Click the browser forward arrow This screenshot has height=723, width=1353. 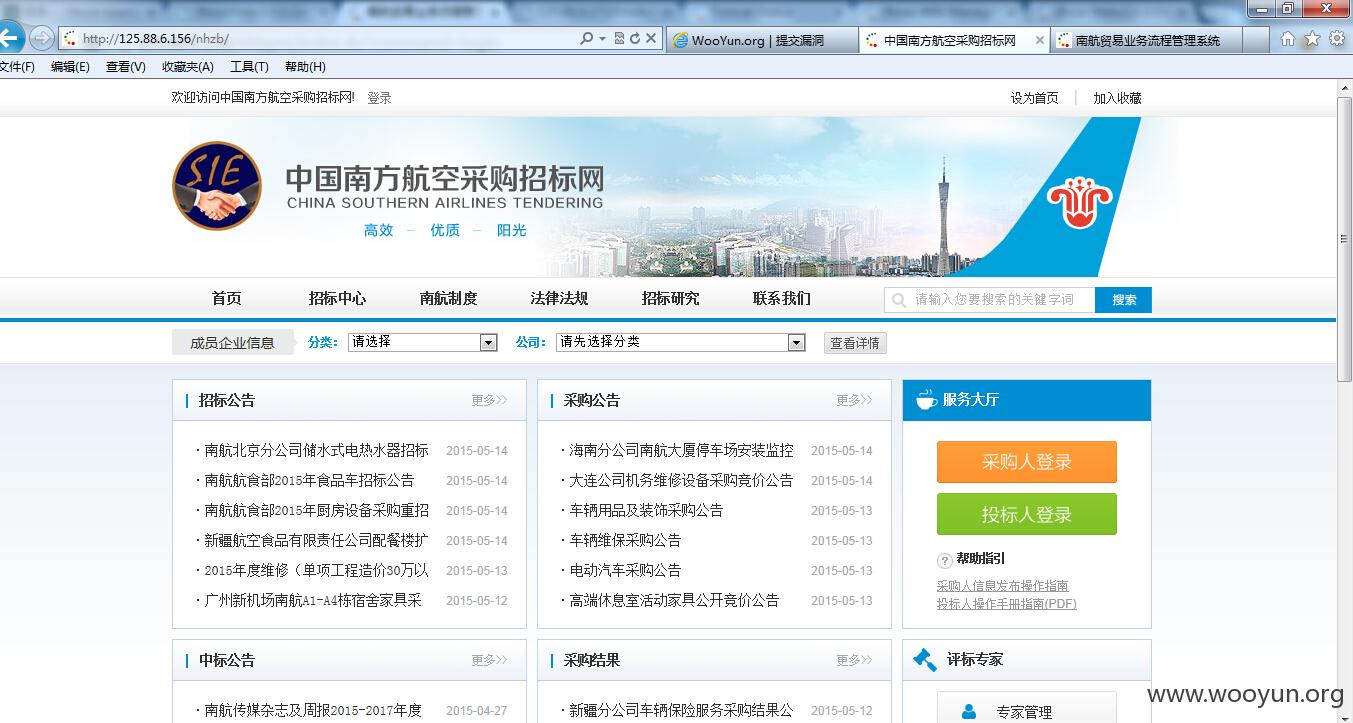tap(41, 39)
